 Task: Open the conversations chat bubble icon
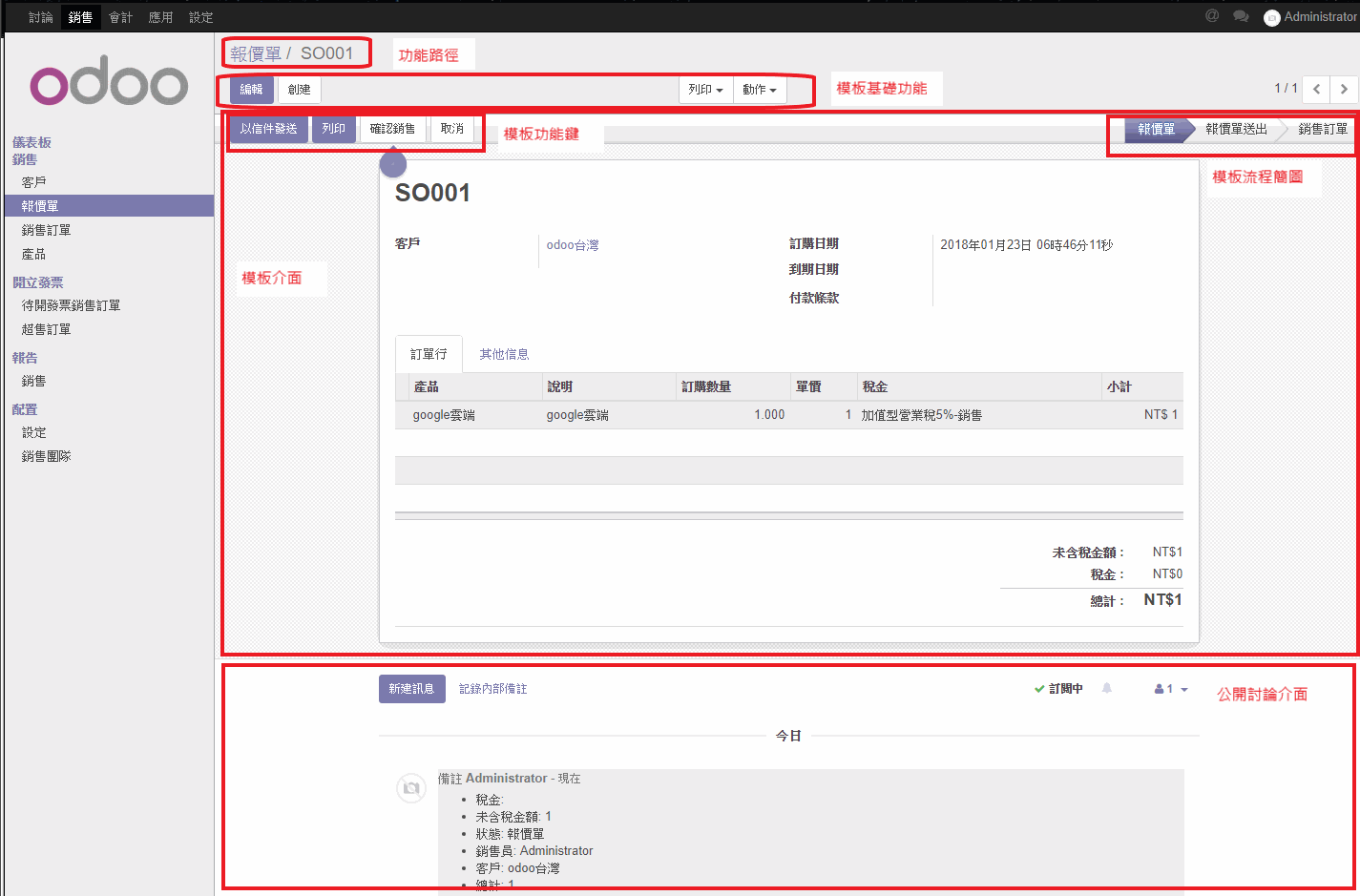click(1241, 16)
